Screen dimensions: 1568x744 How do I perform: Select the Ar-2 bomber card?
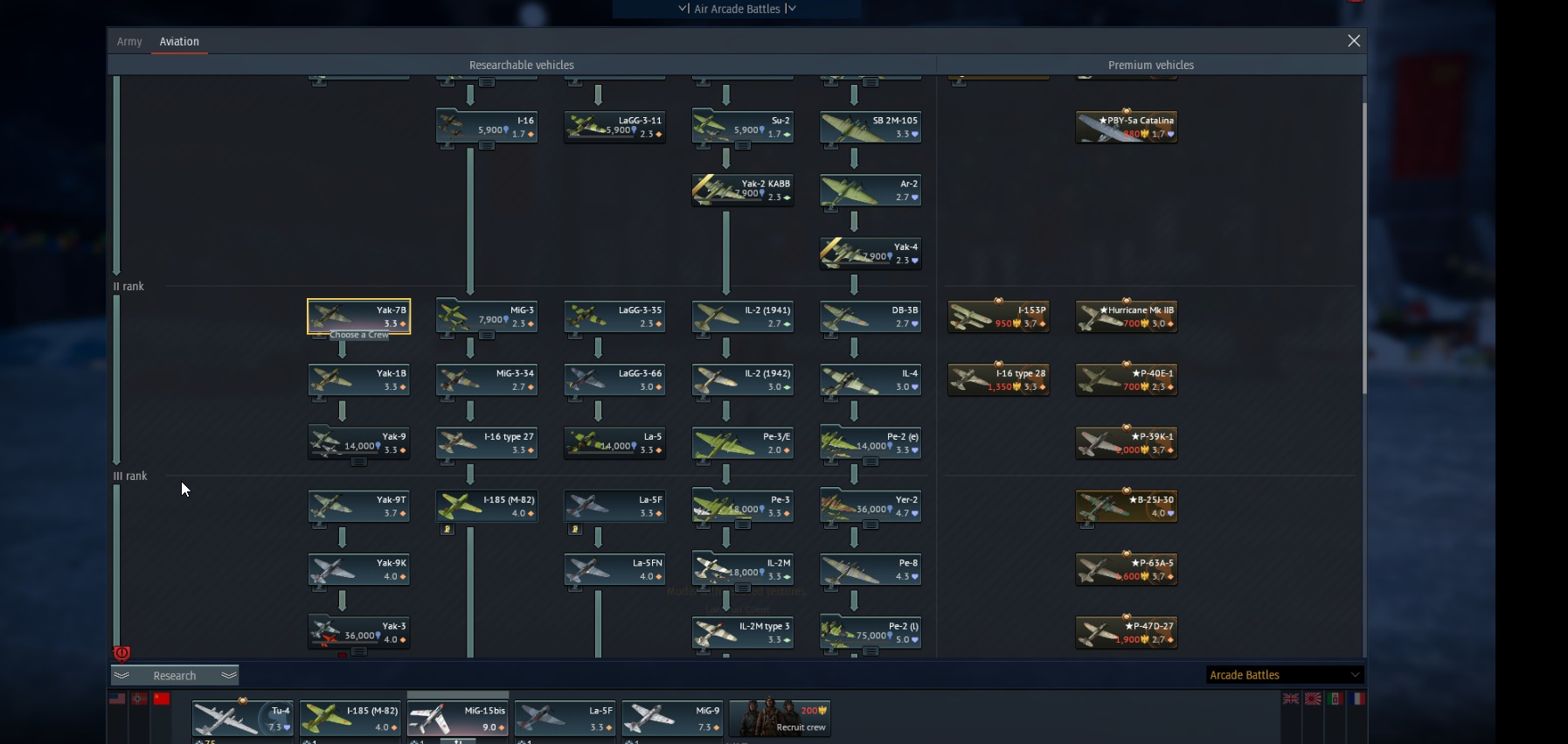[871, 190]
